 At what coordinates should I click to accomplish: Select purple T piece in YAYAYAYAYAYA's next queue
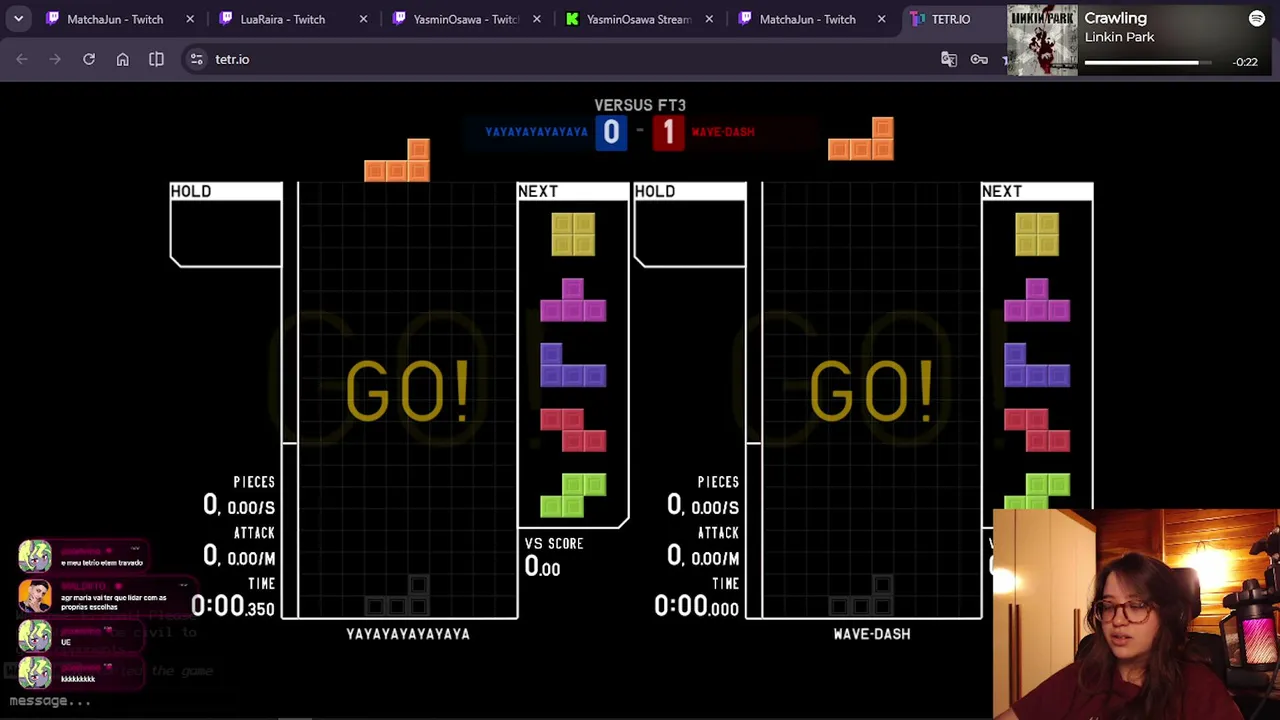click(x=573, y=300)
